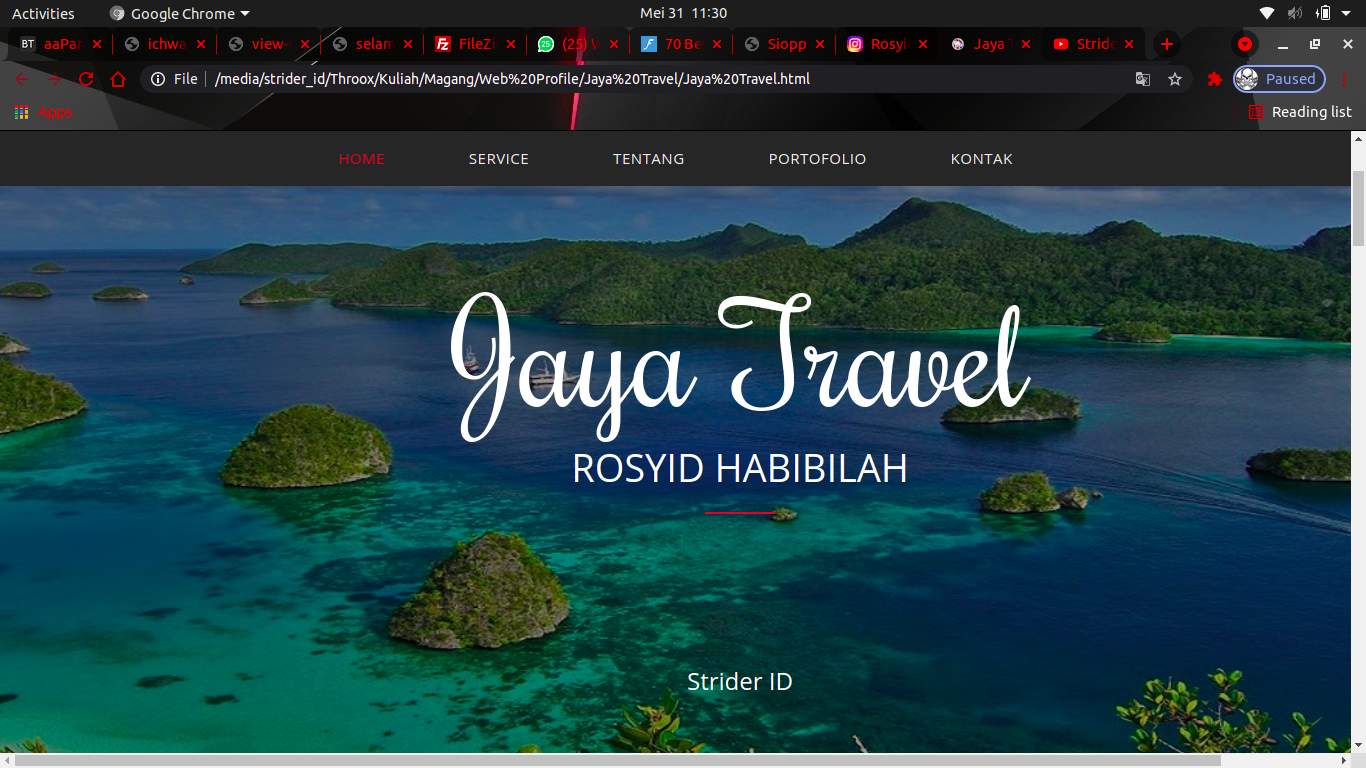
Task: Open the Extensions puzzle piece icon
Action: pyautogui.click(x=1215, y=79)
